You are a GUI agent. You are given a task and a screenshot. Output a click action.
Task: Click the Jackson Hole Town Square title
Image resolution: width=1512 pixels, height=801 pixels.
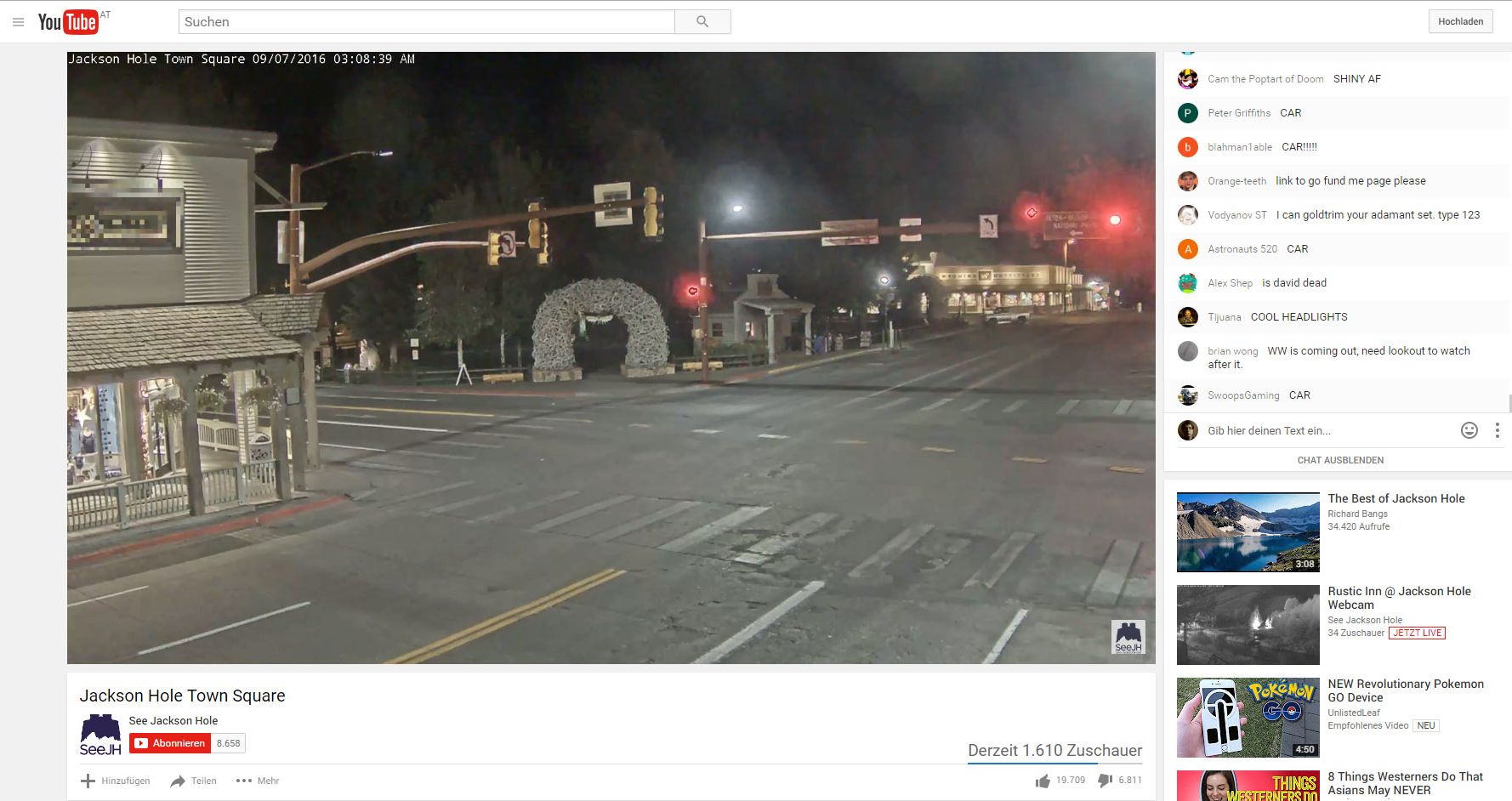coord(183,696)
